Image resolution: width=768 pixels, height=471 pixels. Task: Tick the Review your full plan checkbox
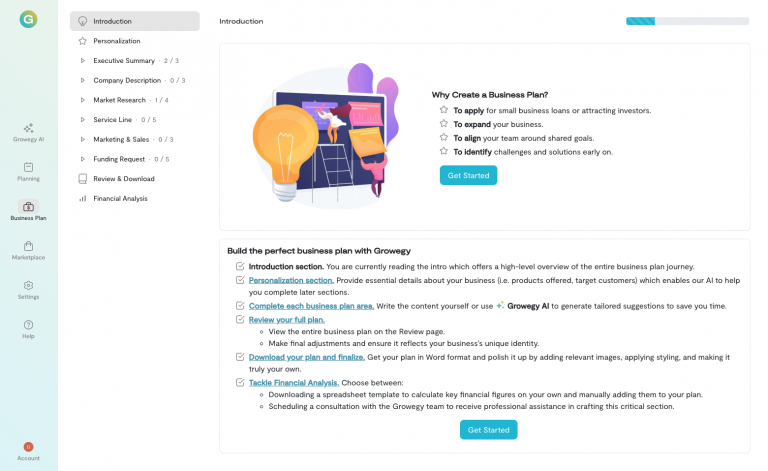point(240,319)
